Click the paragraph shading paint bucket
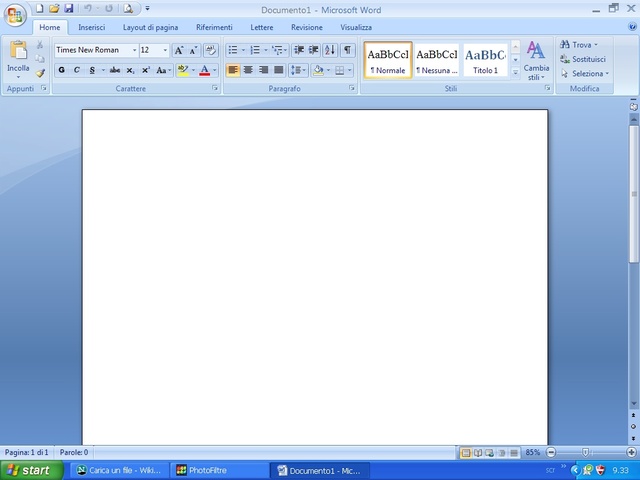The image size is (640, 480). 318,70
